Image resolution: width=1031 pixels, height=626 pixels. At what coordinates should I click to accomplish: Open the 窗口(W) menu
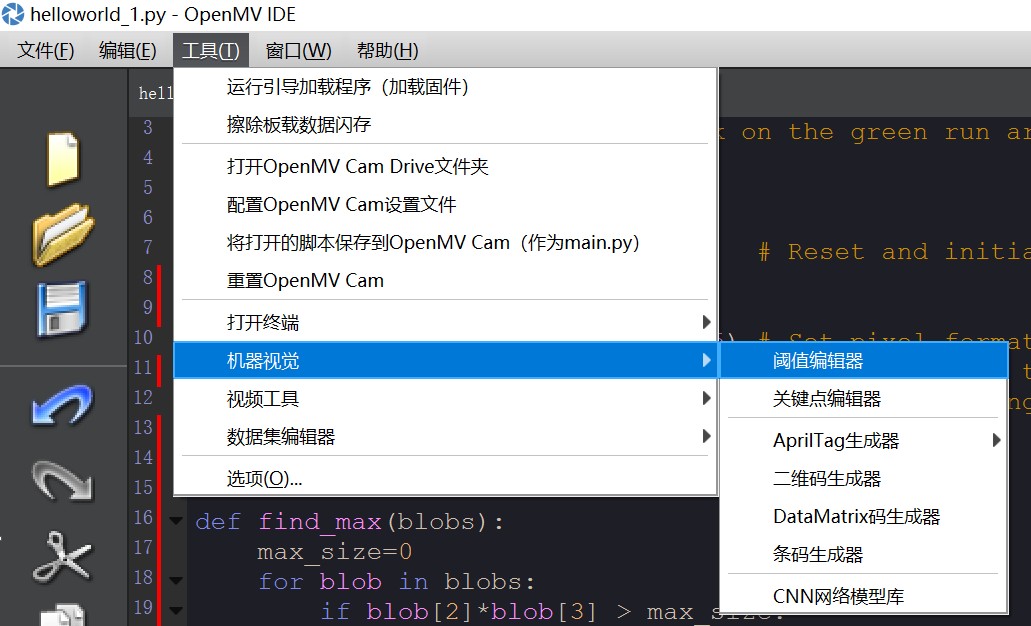tap(299, 51)
